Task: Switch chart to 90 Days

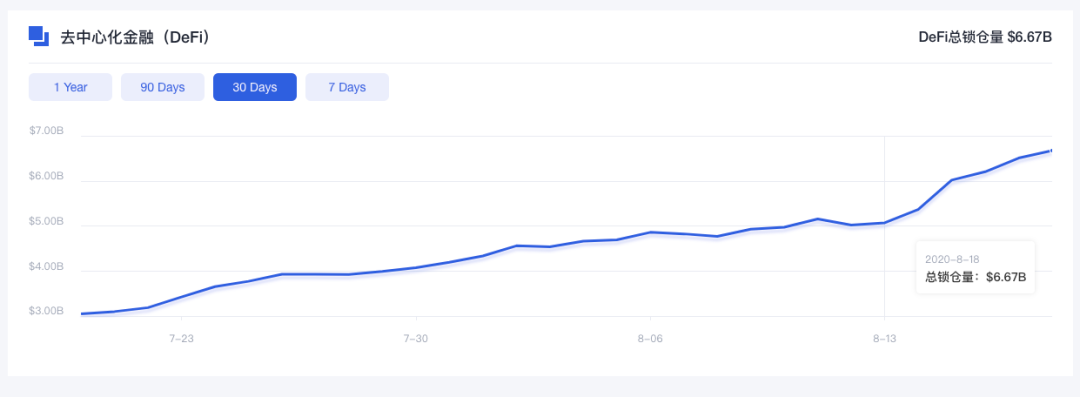Action: pyautogui.click(x=163, y=88)
